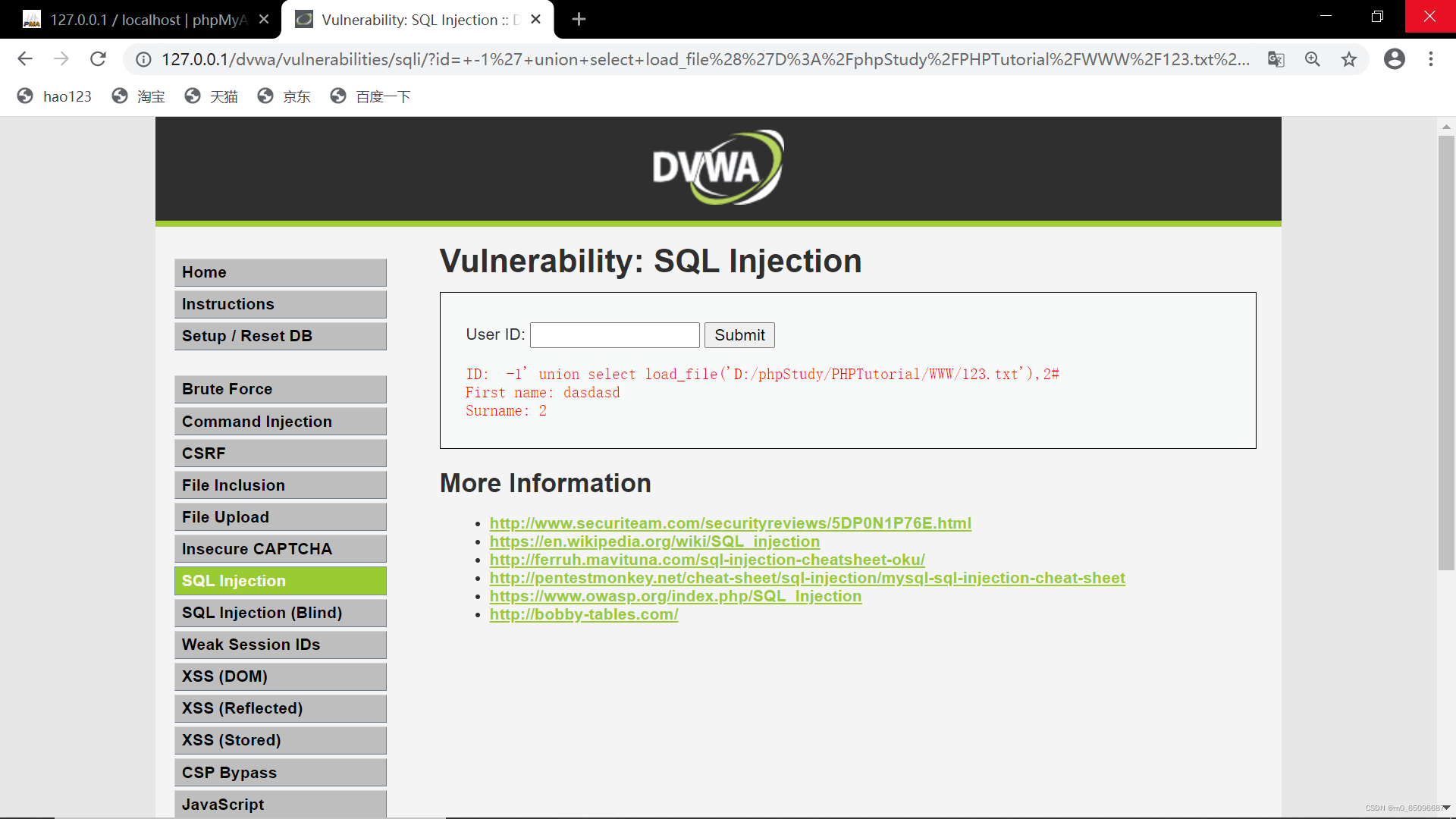Click the translate page icon

(1276, 59)
